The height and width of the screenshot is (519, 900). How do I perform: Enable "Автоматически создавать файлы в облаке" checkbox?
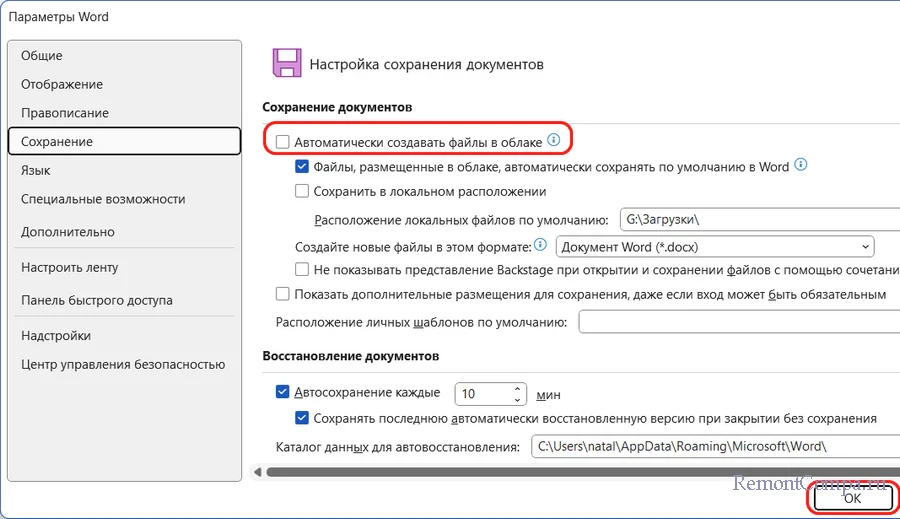[283, 142]
